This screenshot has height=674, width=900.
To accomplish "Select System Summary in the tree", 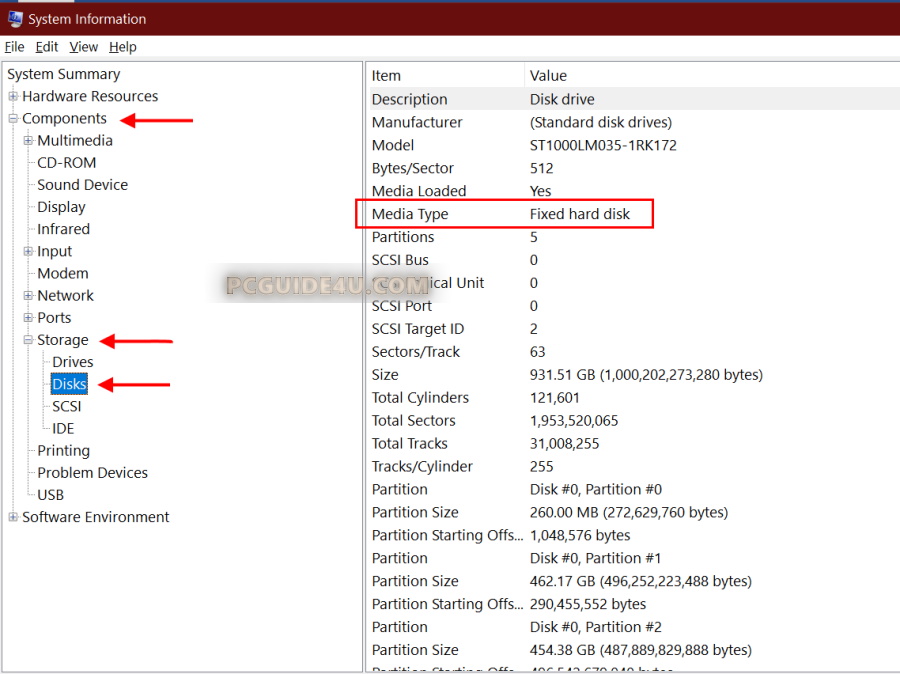I will [x=64, y=74].
